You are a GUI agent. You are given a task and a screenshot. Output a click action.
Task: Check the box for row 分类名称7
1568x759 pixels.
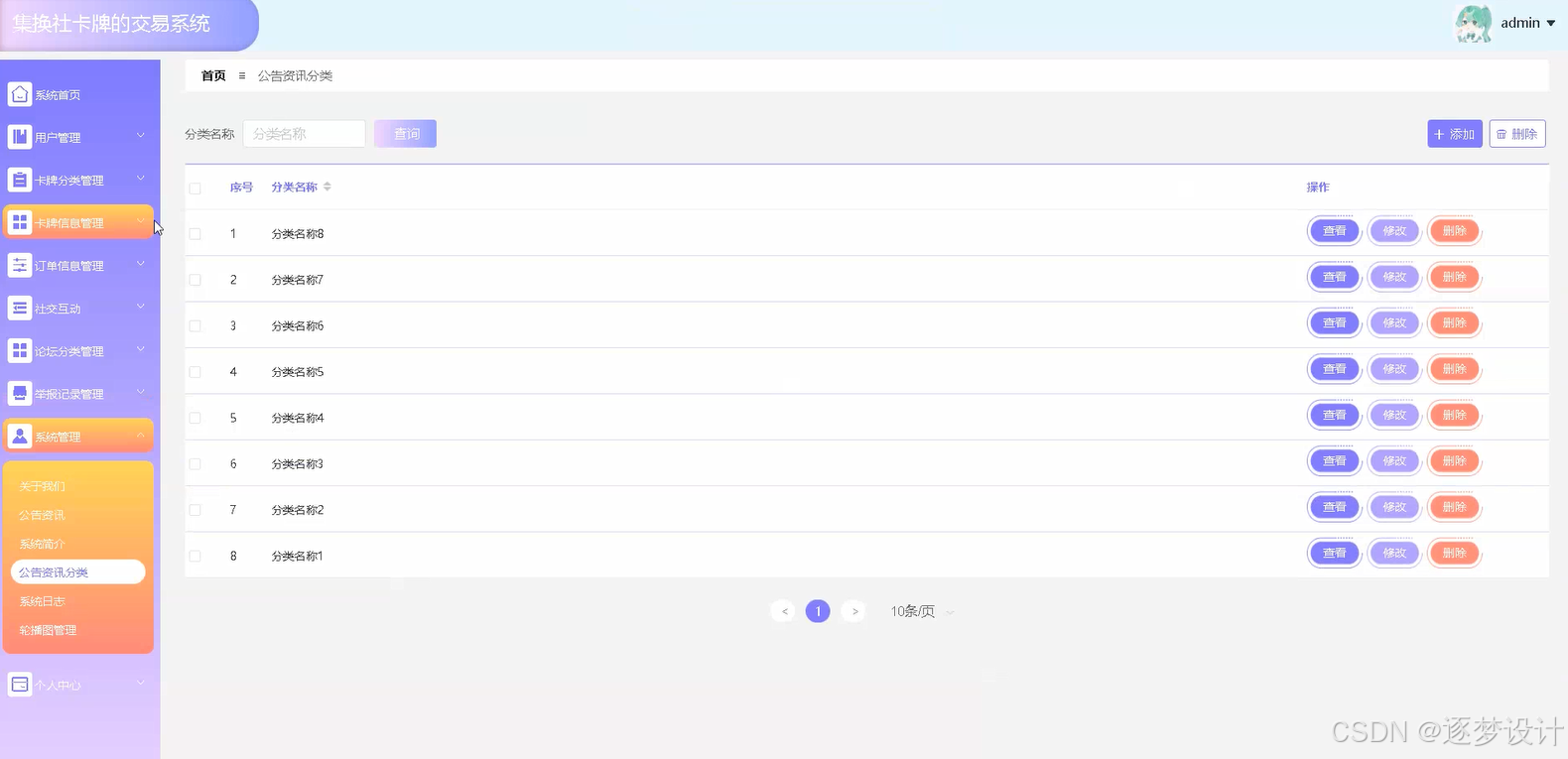tap(195, 280)
